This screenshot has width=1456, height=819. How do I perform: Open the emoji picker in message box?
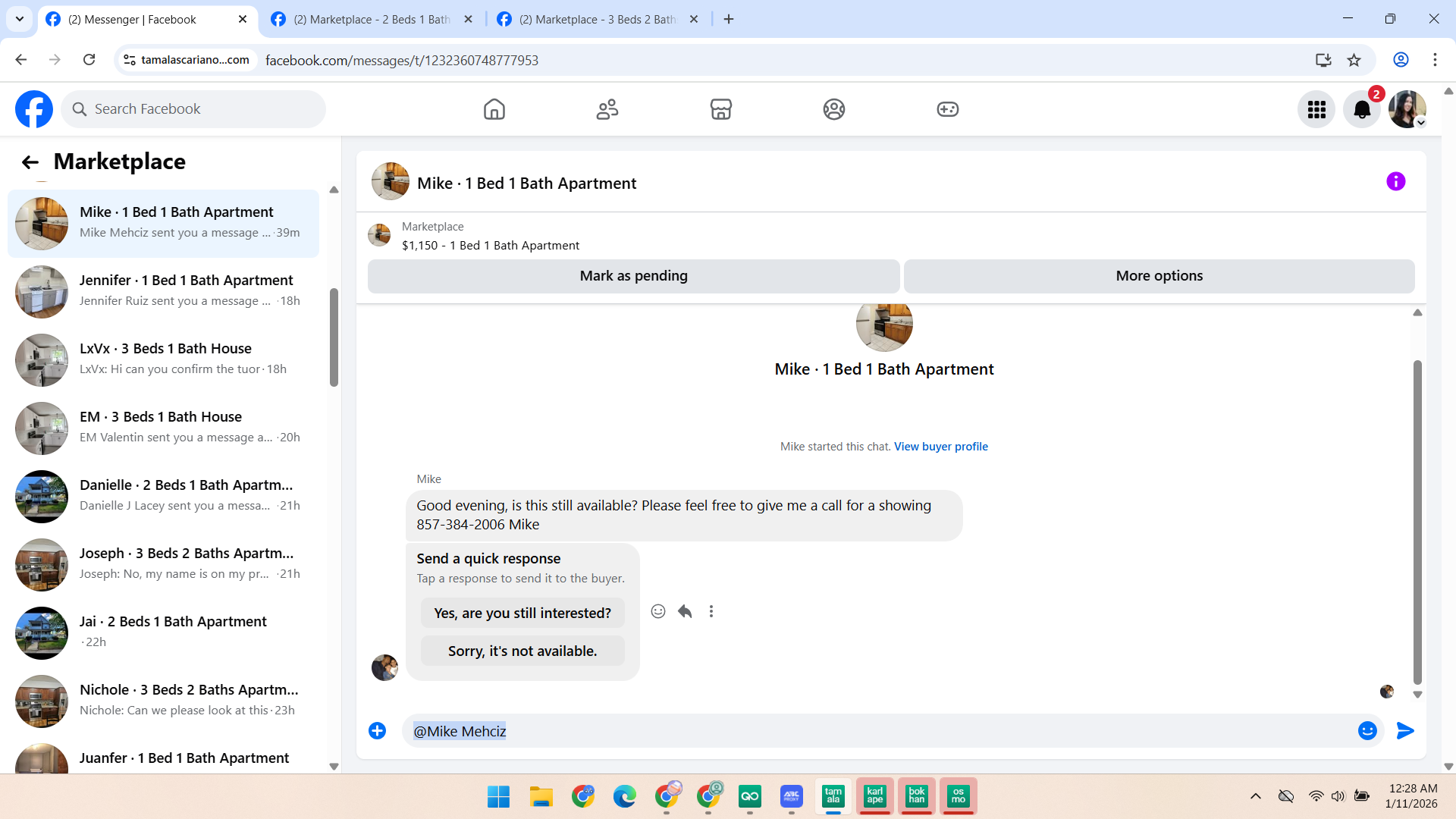click(x=1367, y=731)
